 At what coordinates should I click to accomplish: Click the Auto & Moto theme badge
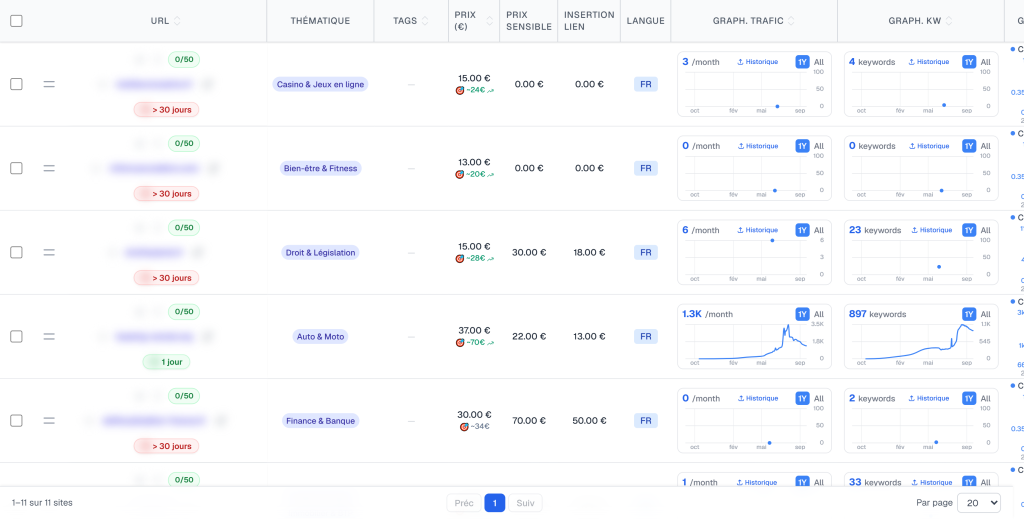pyautogui.click(x=320, y=337)
